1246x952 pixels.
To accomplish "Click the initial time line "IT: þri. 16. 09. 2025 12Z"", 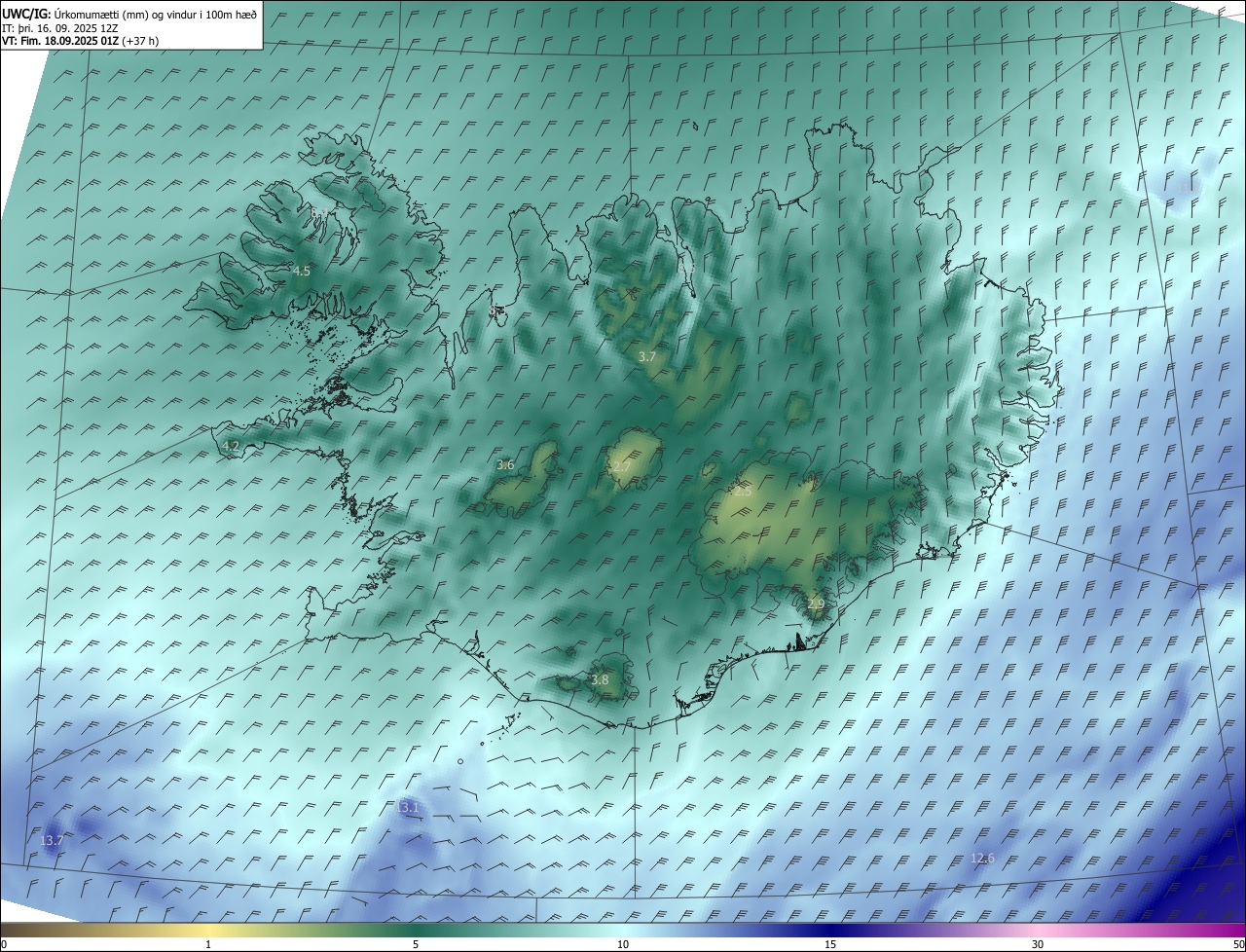I will (59, 28).
